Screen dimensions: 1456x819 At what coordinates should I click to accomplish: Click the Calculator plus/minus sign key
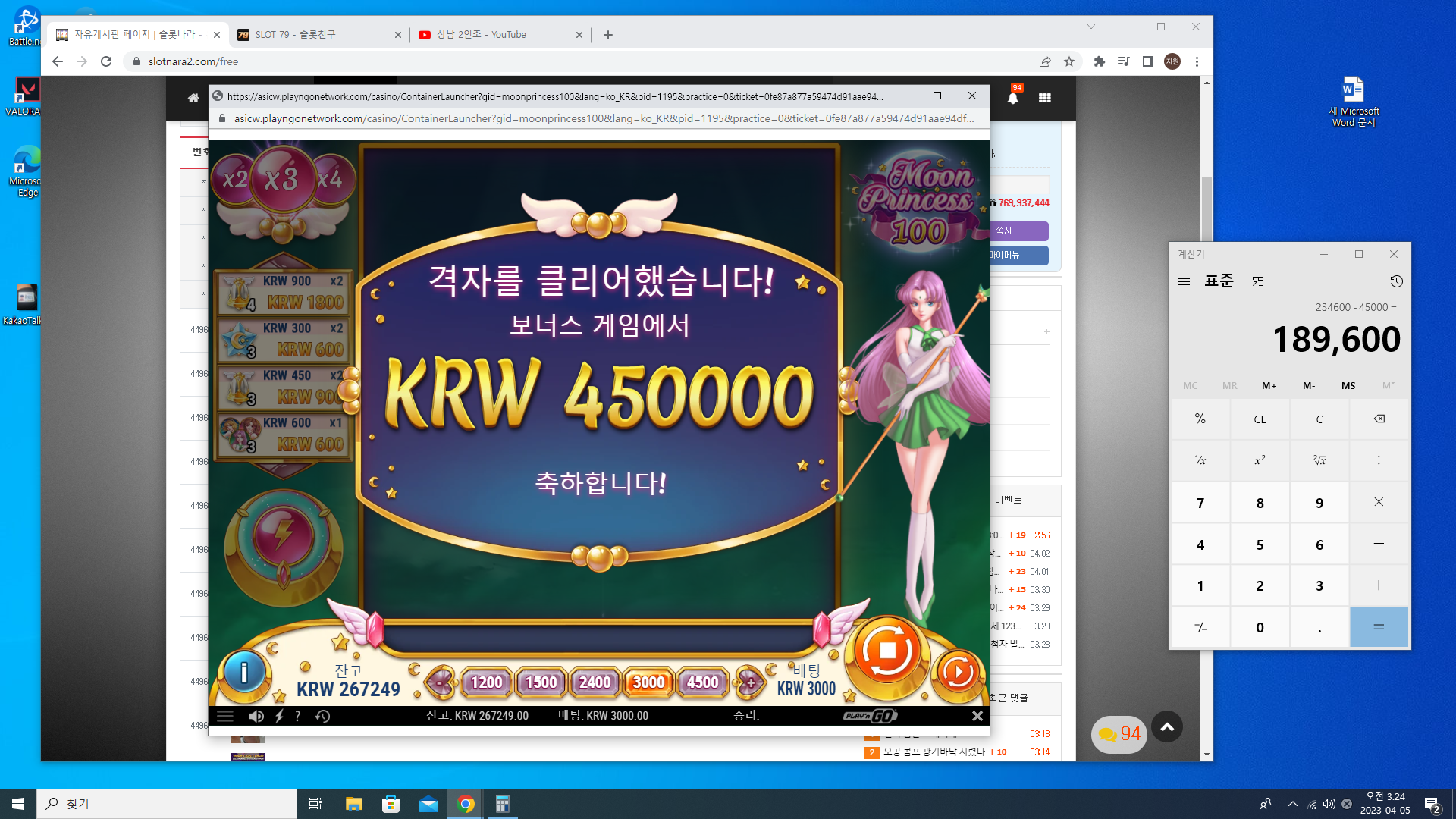(1200, 627)
